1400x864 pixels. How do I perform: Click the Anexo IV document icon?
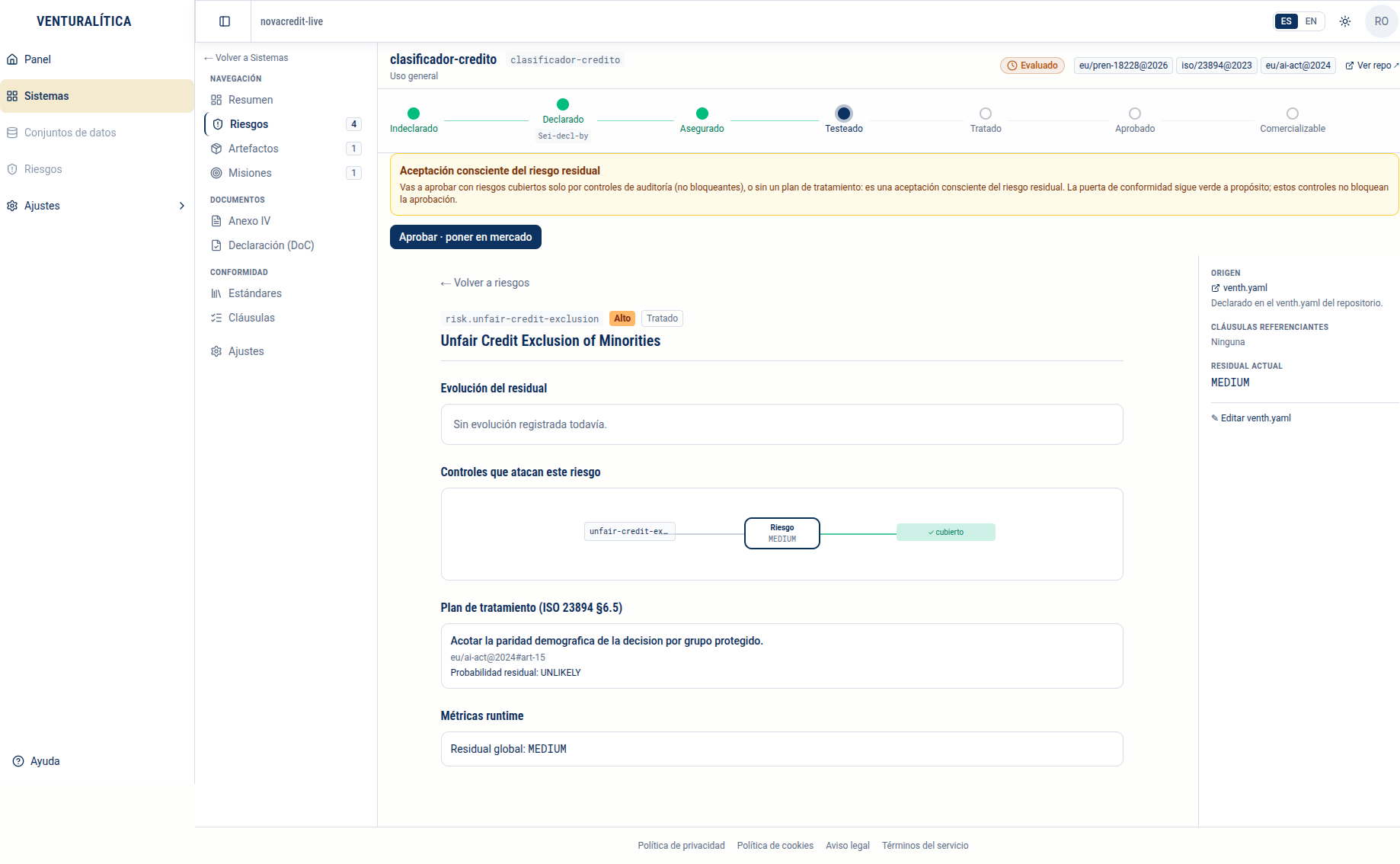[216, 221]
